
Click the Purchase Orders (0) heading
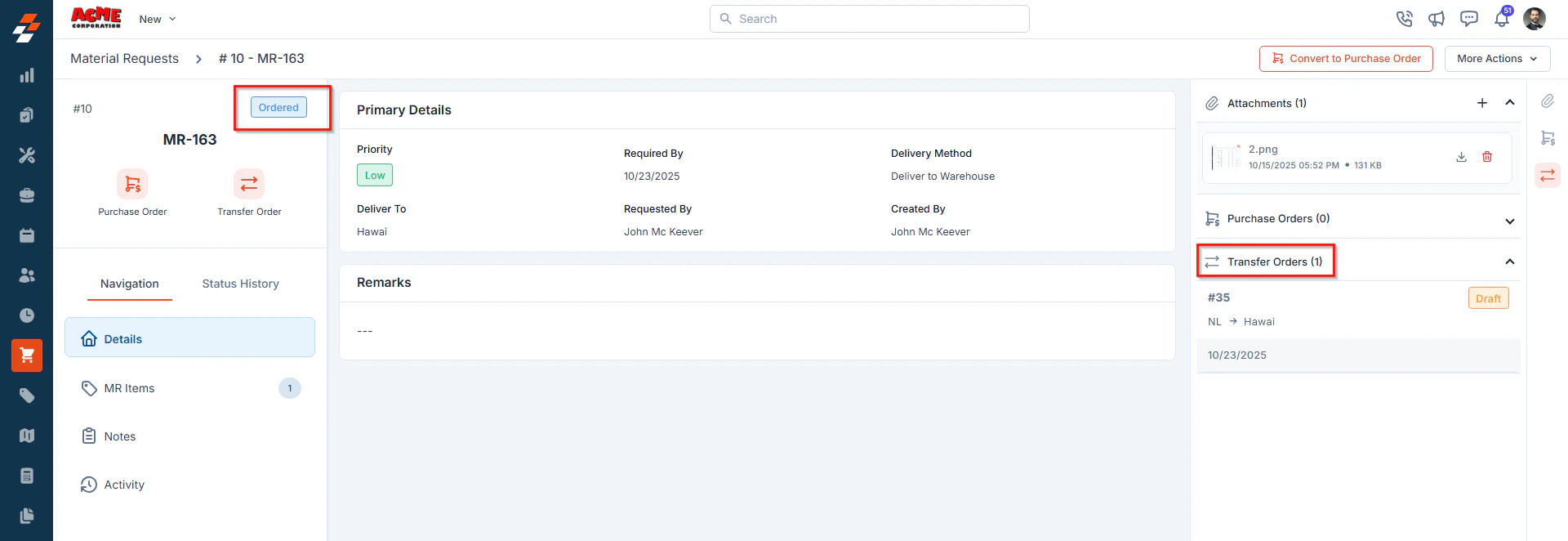1278,218
